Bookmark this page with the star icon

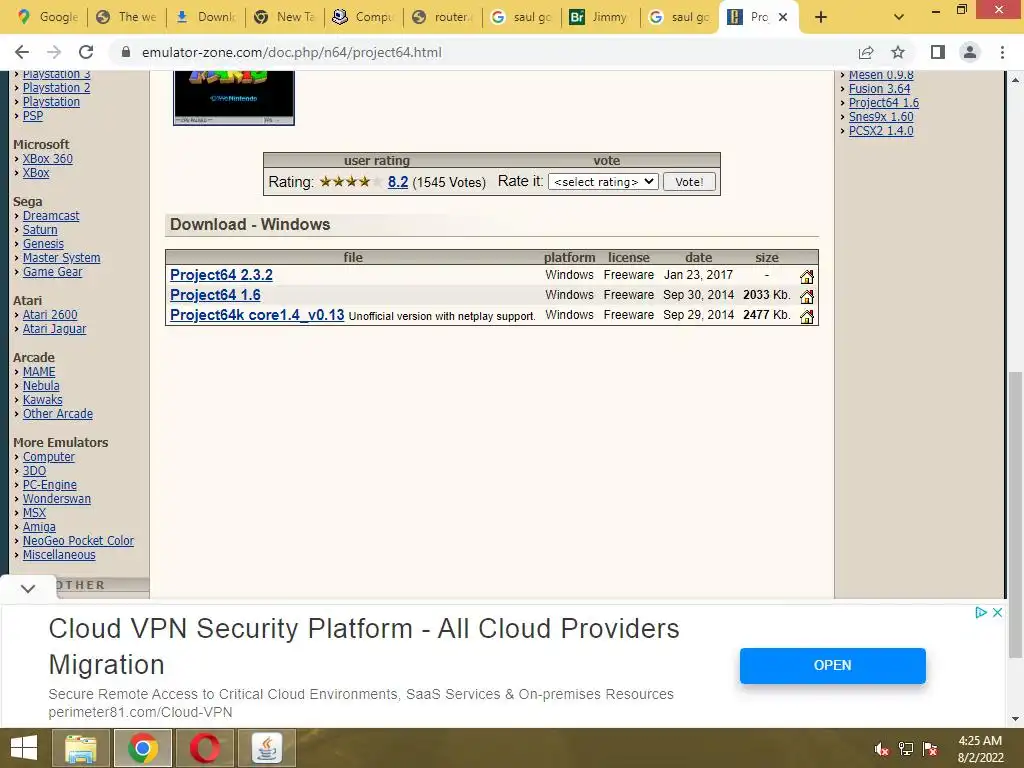898,52
